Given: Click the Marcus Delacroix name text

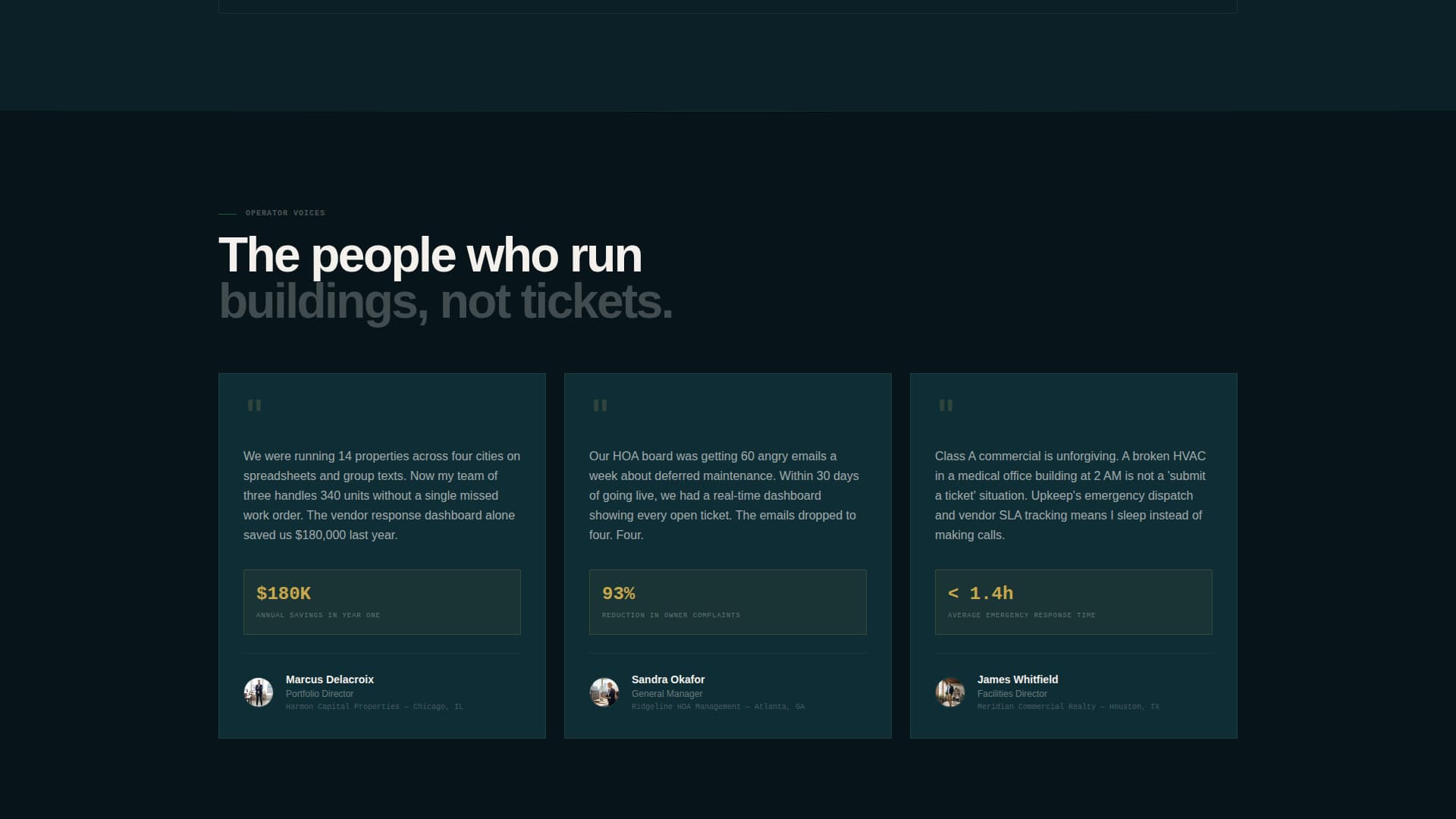Looking at the screenshot, I should [329, 679].
